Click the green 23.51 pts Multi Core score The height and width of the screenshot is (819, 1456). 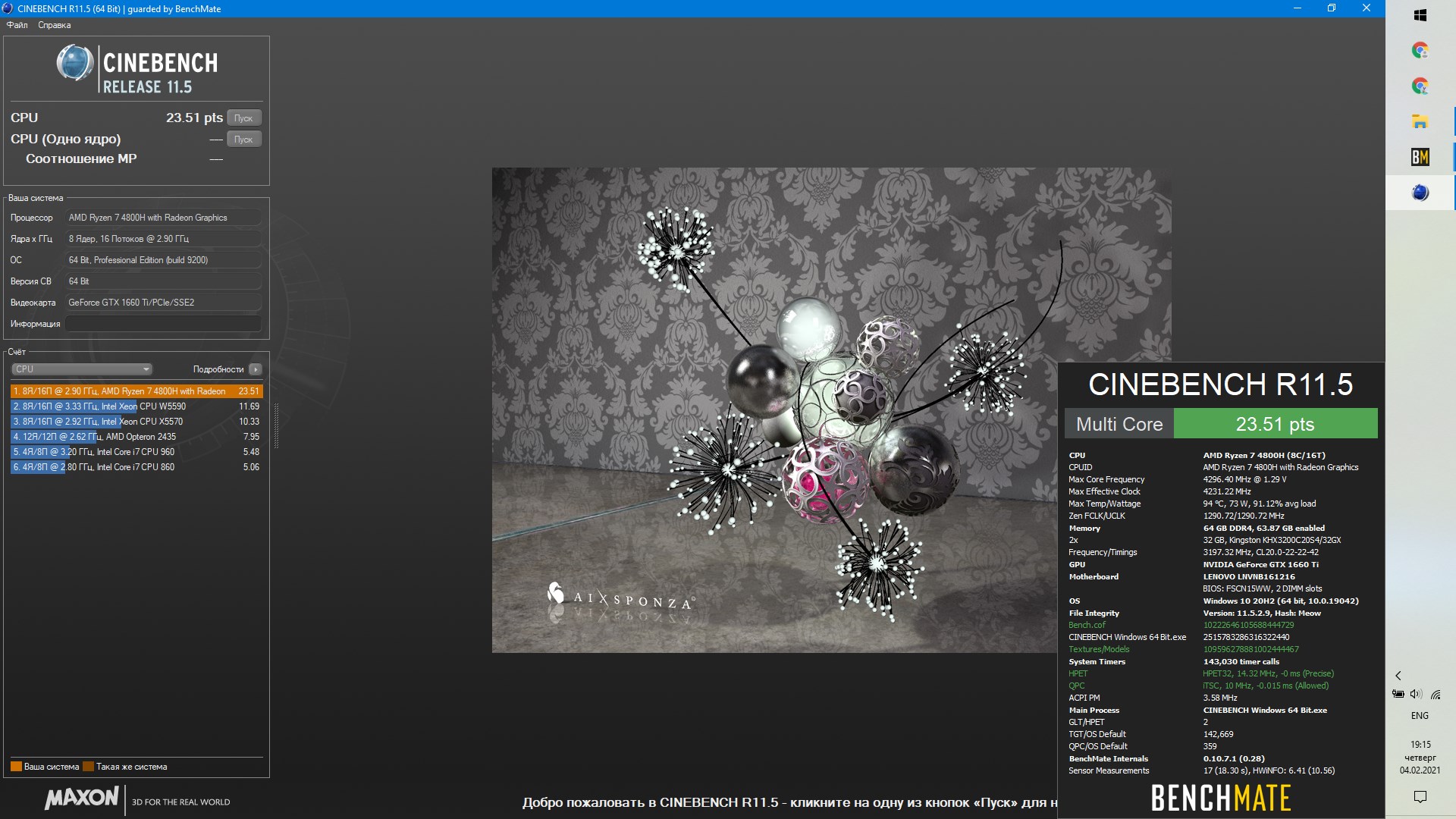tap(1276, 424)
